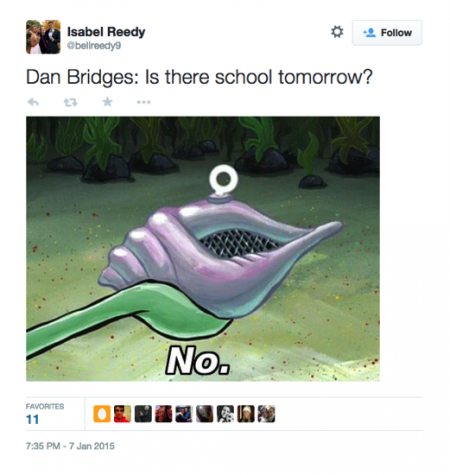Viewport: 450px width, 475px height.
Task: Favorite the tweet with star icon
Action: click(x=107, y=102)
